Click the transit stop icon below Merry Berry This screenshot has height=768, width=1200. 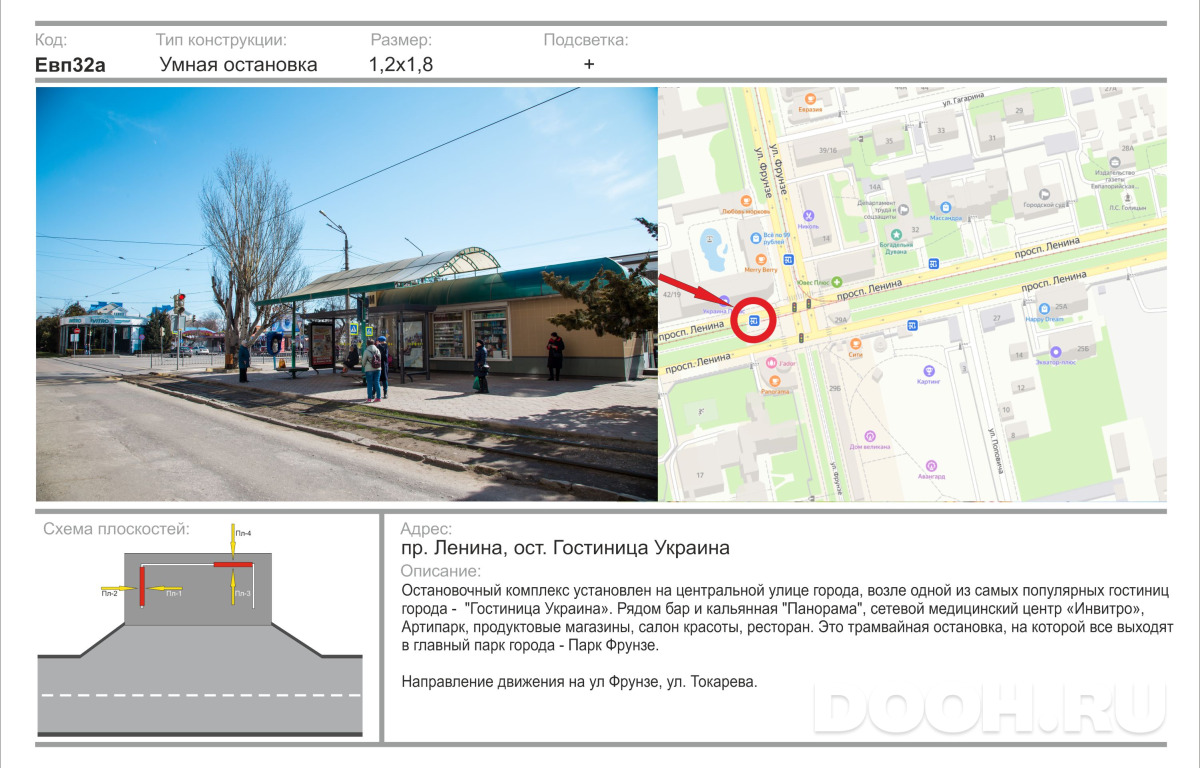pyautogui.click(x=788, y=260)
